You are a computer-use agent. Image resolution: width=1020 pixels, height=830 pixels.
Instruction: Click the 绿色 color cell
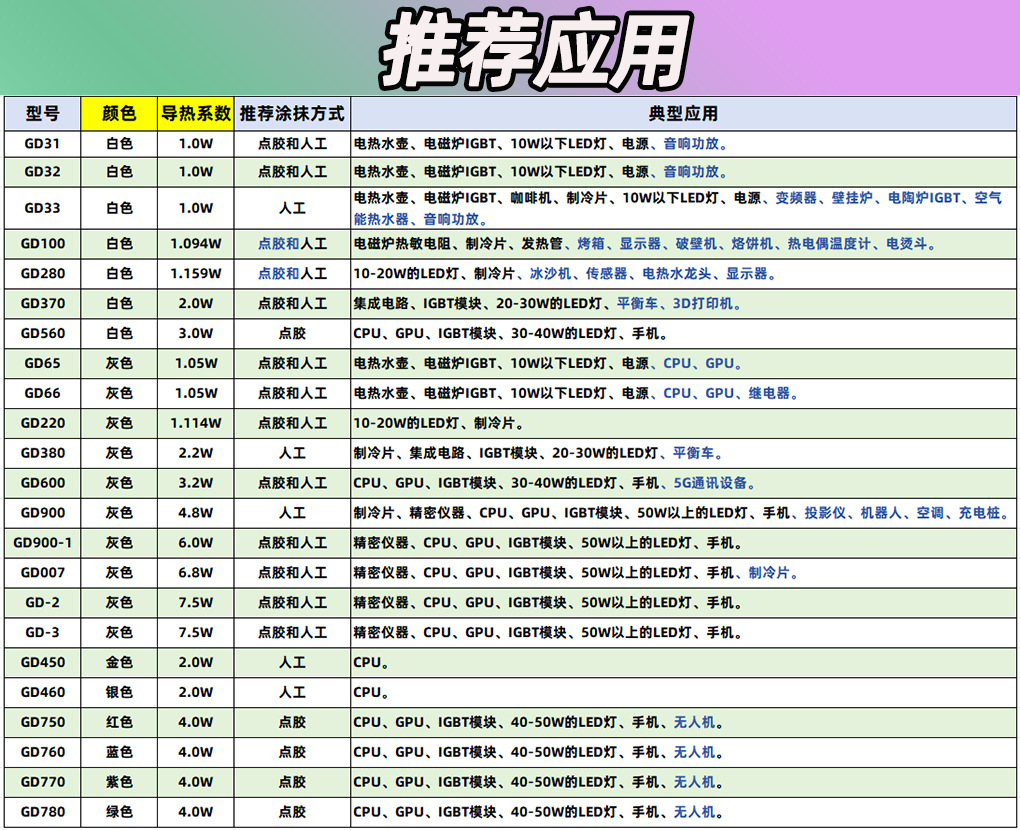(119, 812)
